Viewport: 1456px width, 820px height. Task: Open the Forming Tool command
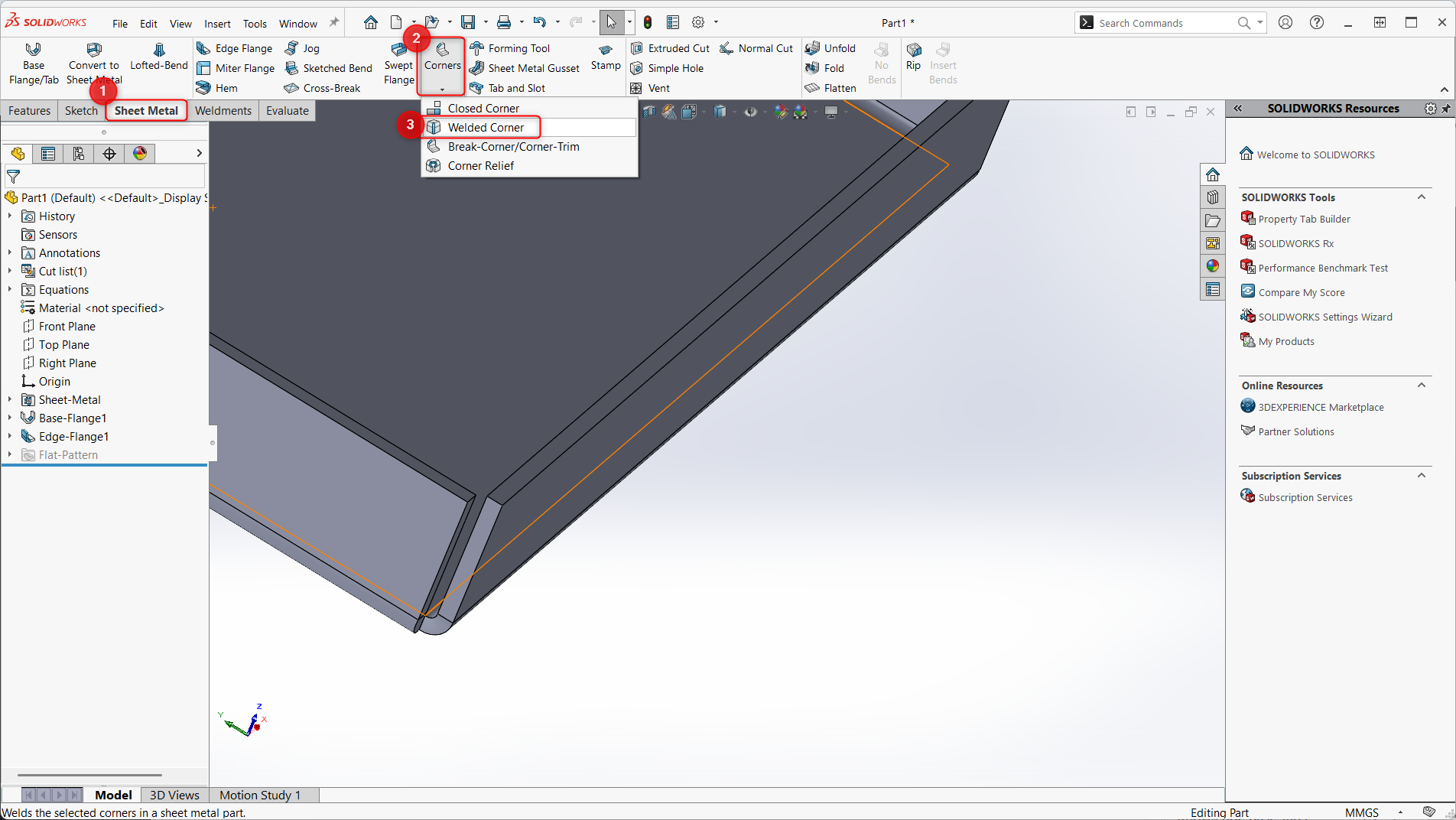coord(509,48)
